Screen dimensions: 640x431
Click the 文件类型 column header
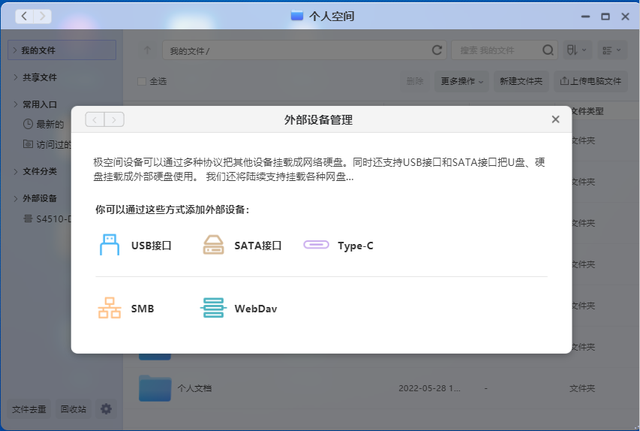pos(587,111)
